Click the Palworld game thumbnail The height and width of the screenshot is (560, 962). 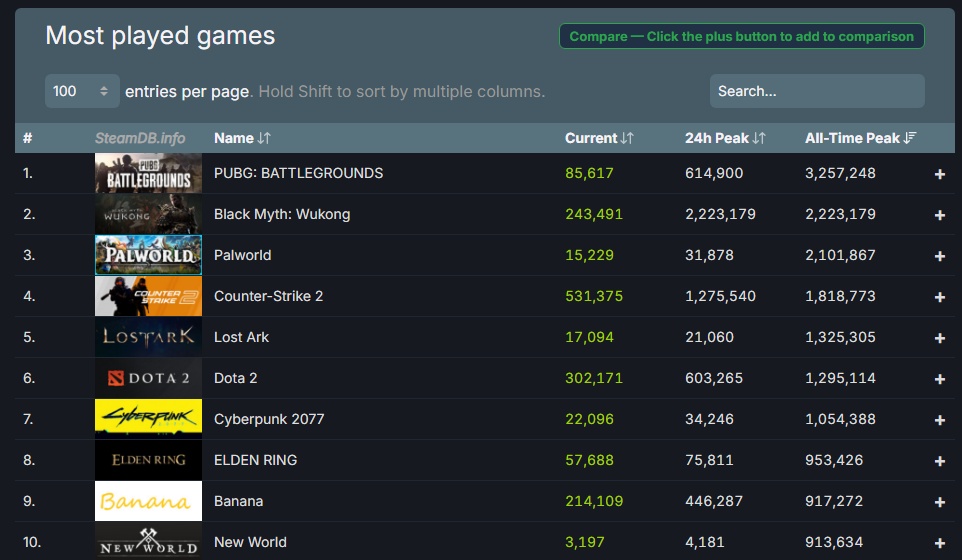coord(148,255)
